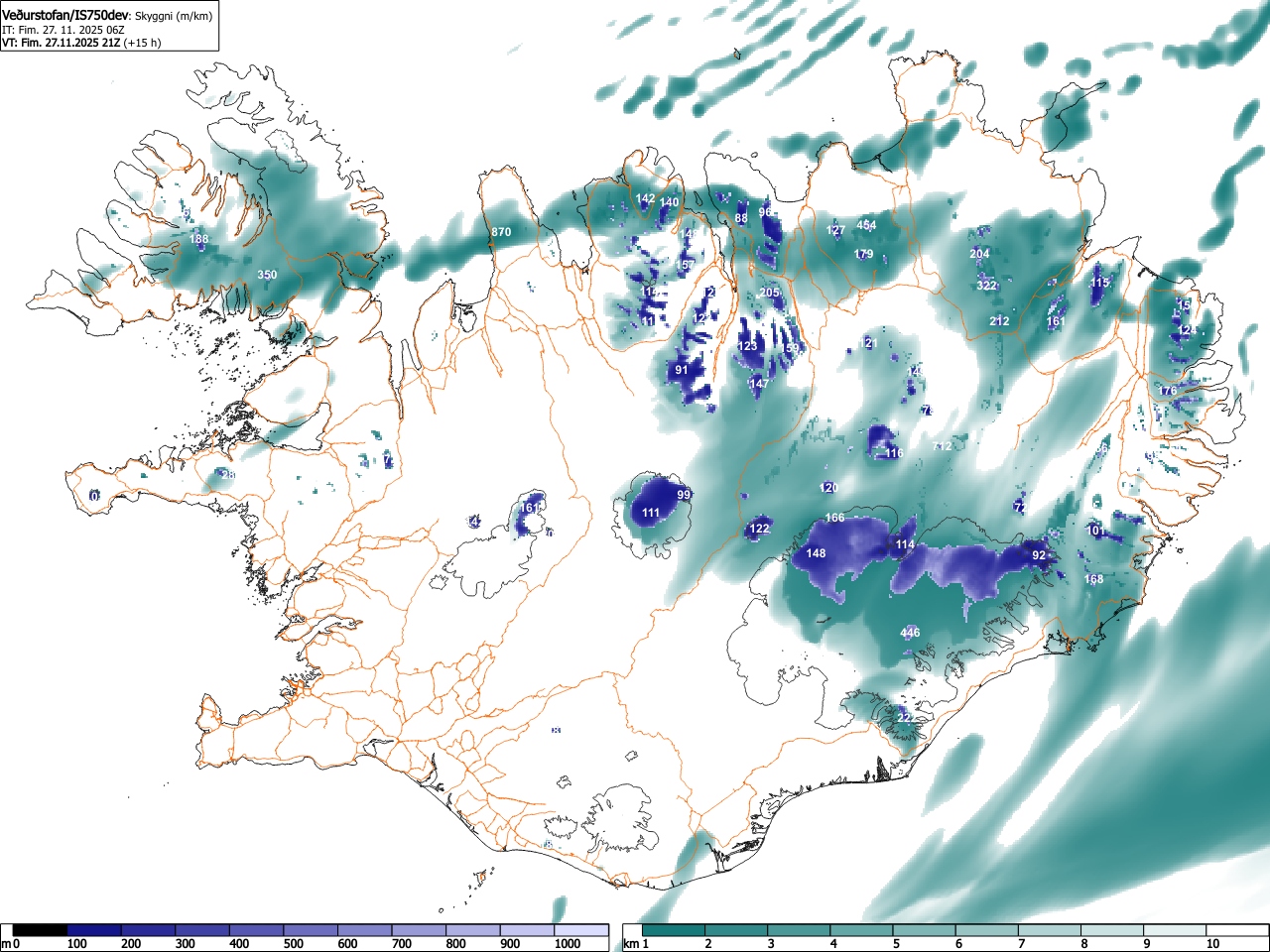Click the '100' tick label in the metre legend

pos(77,944)
